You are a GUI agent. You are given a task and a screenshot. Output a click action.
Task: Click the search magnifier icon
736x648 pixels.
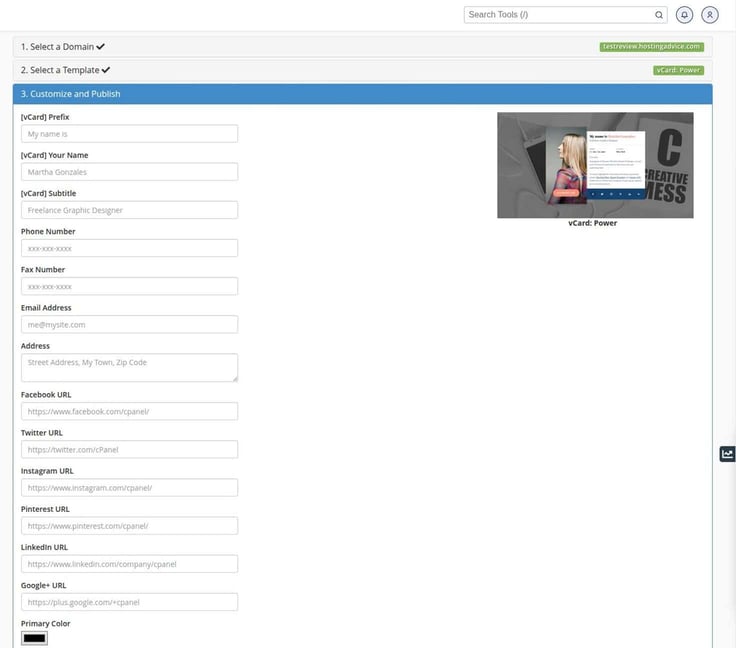pos(659,15)
